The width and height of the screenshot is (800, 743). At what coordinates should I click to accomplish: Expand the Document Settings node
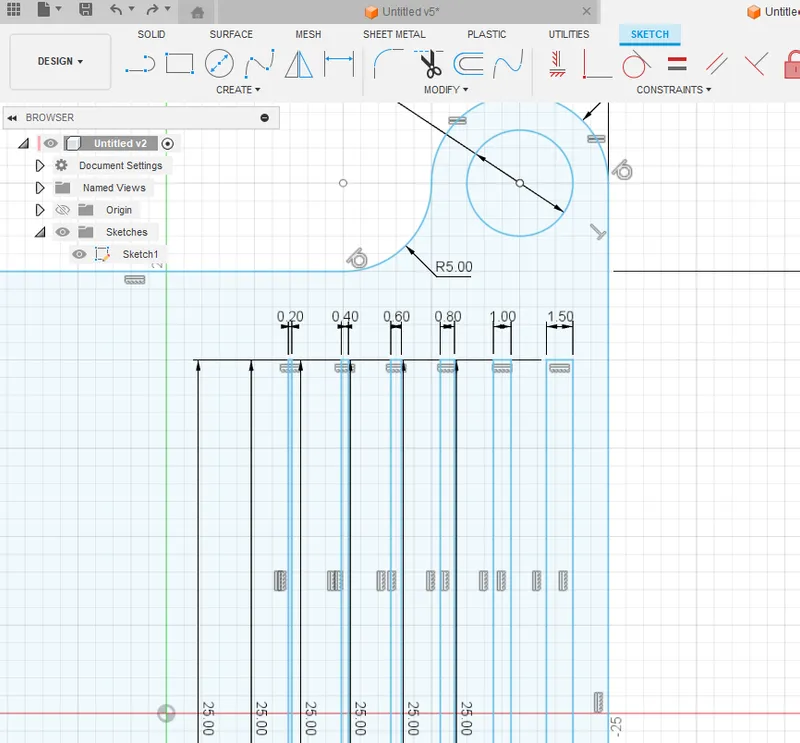click(x=40, y=166)
